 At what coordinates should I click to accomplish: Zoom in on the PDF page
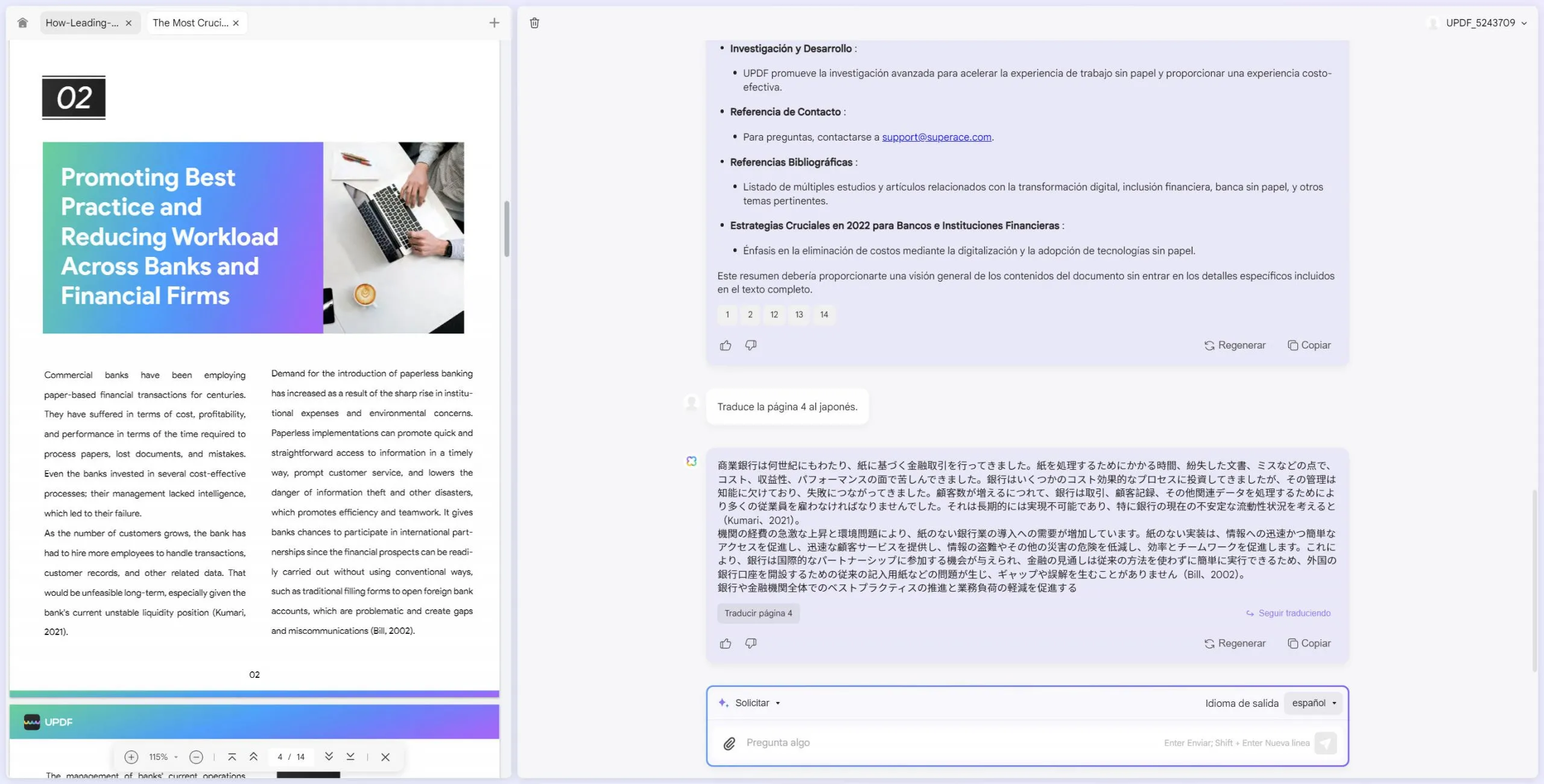pos(131,757)
